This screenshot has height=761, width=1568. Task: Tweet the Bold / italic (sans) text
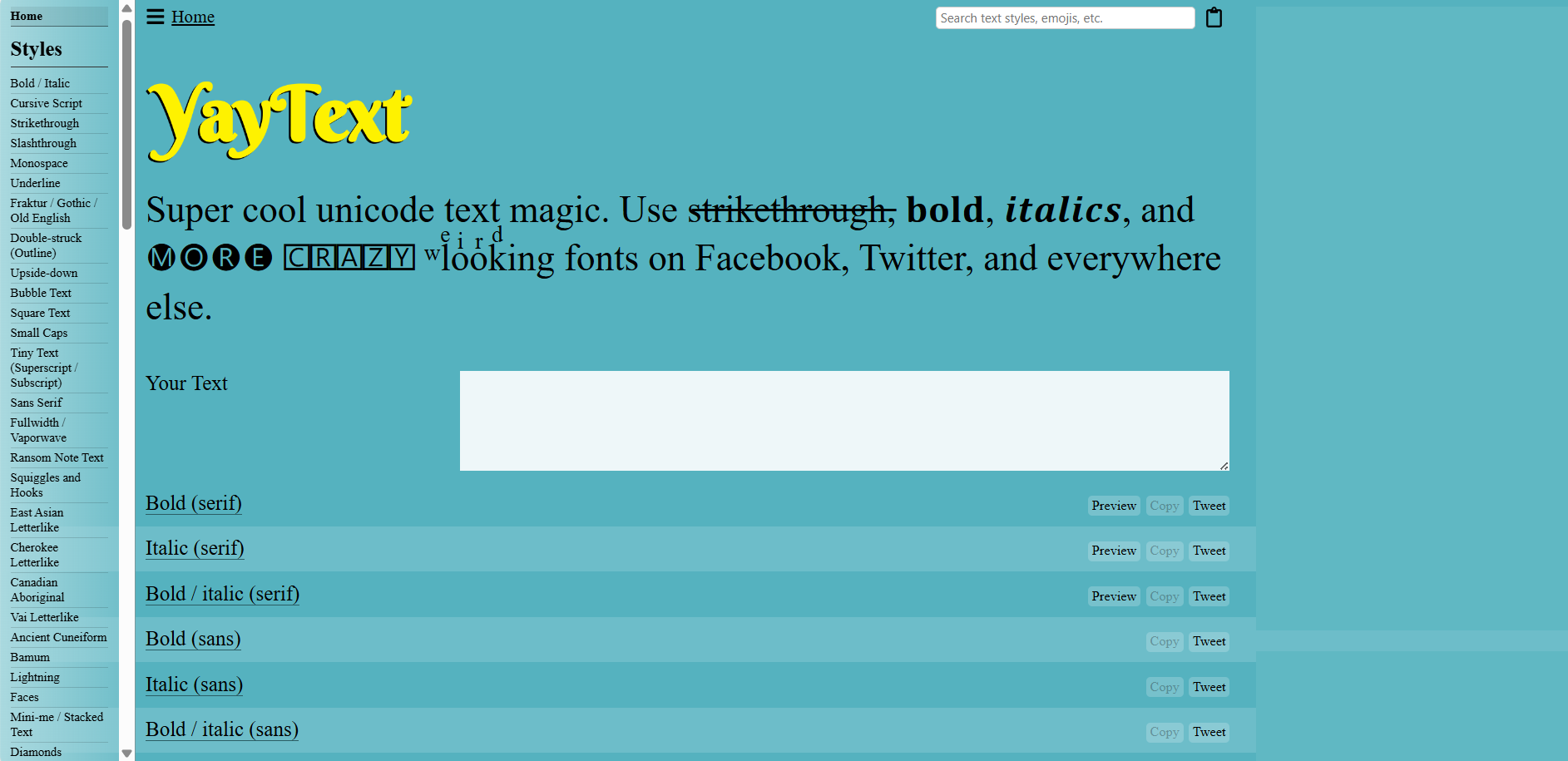[1209, 732]
